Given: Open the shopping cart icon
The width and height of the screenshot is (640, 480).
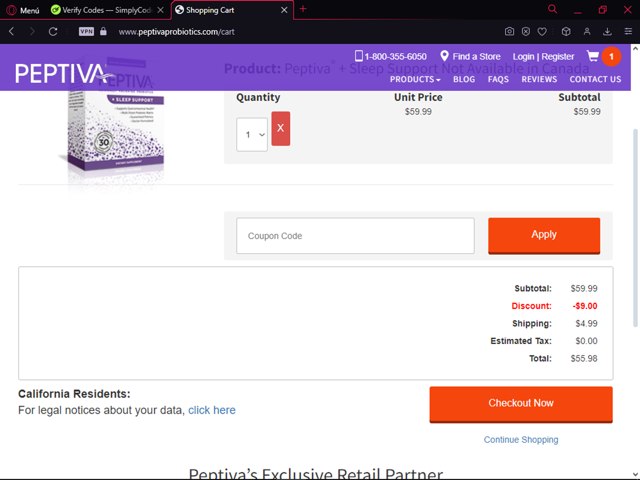Looking at the screenshot, I should coord(593,56).
